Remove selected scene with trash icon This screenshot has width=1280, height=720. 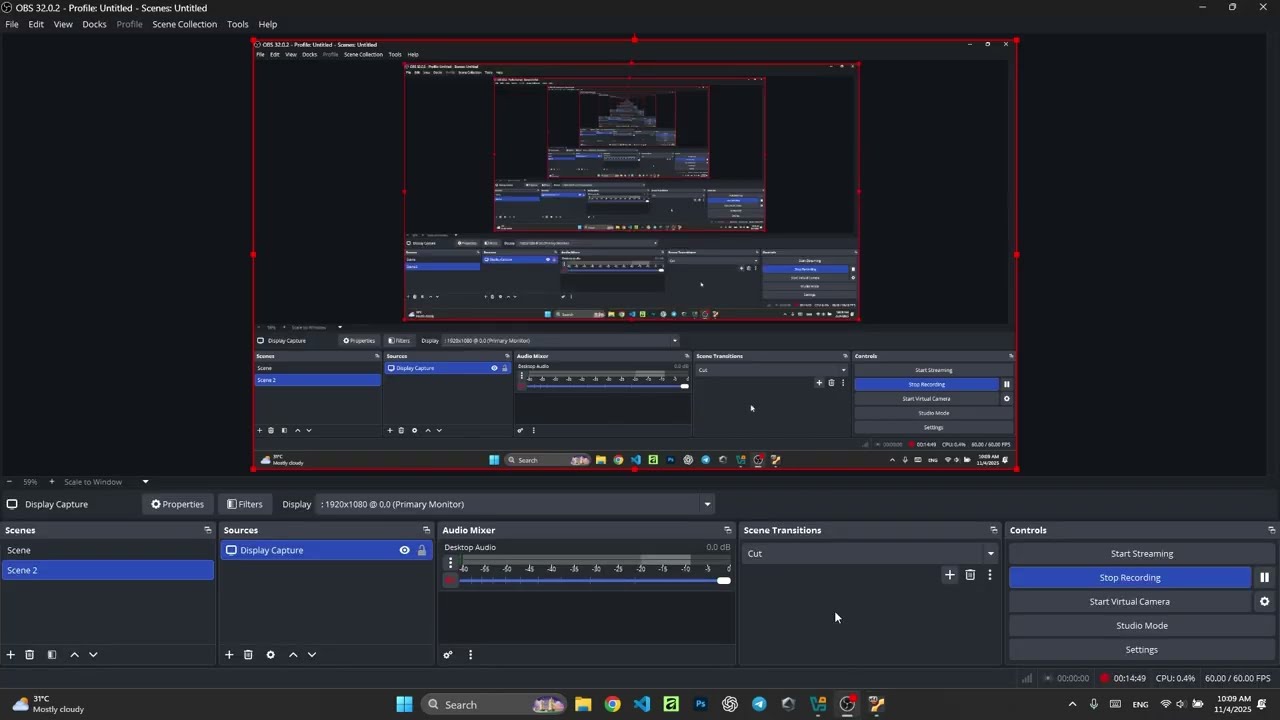pyautogui.click(x=30, y=655)
